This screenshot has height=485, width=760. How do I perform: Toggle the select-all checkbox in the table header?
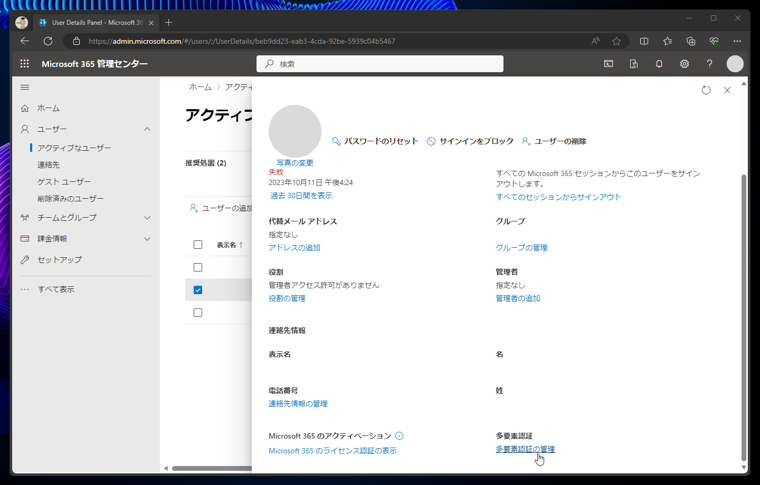point(198,244)
